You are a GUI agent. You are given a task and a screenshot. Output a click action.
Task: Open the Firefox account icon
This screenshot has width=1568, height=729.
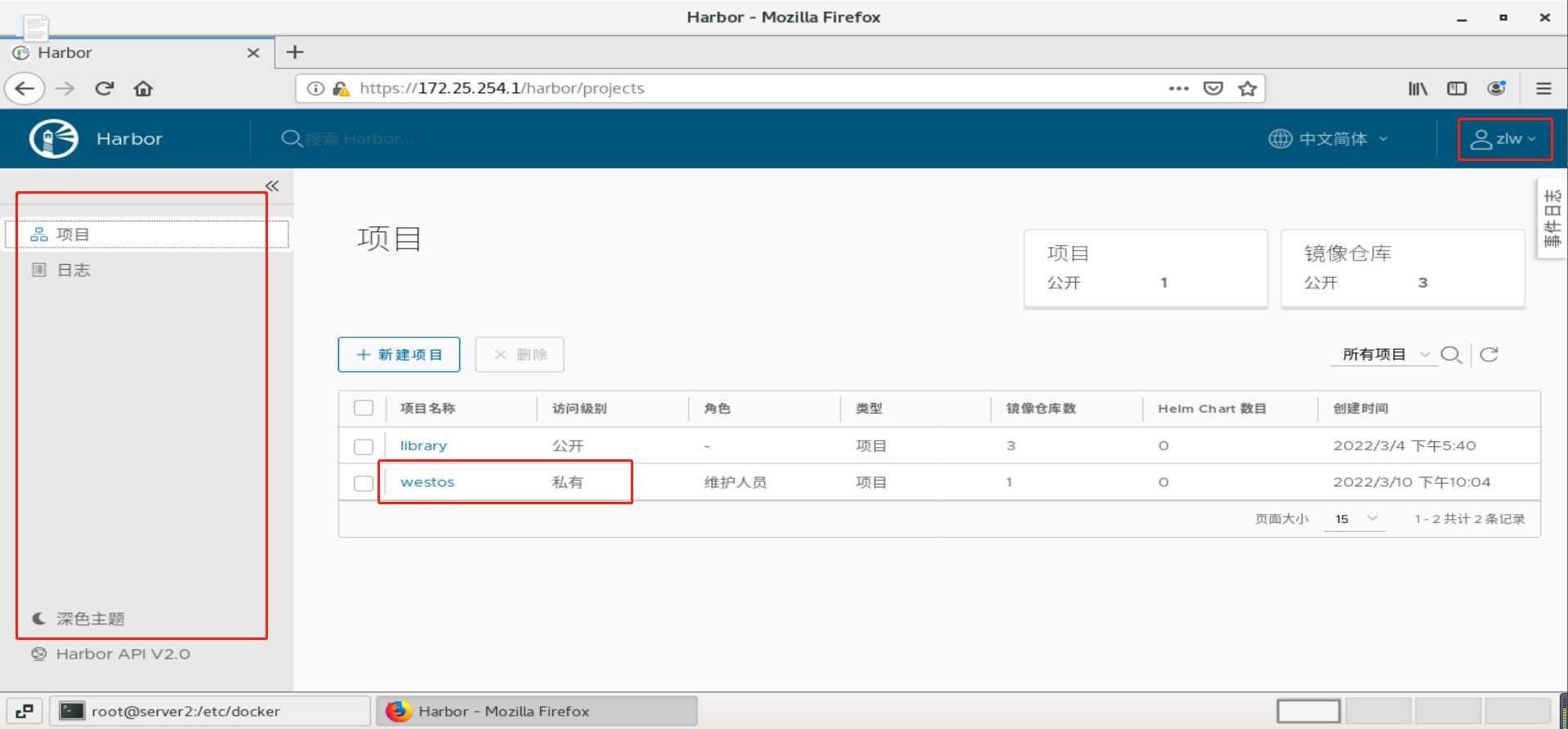[1496, 88]
